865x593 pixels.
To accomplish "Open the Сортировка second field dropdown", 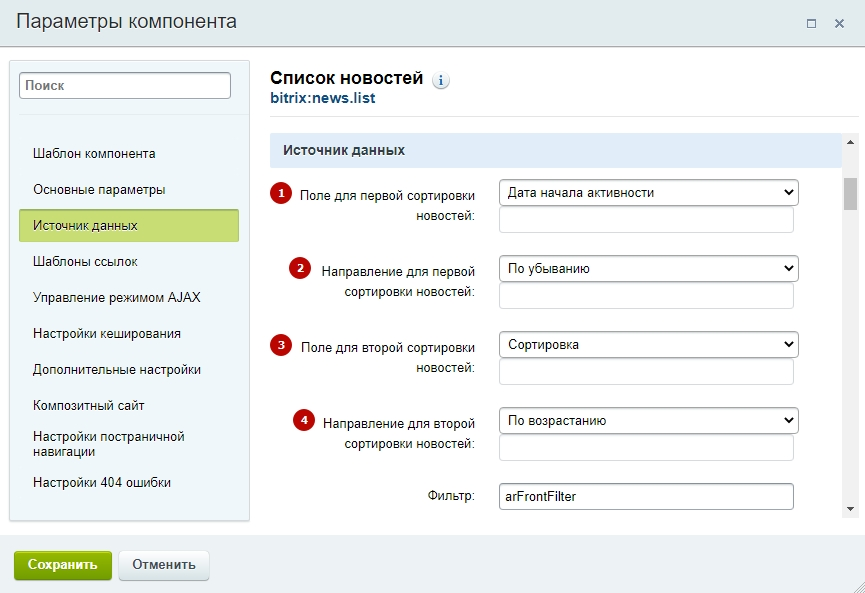I will pos(648,345).
